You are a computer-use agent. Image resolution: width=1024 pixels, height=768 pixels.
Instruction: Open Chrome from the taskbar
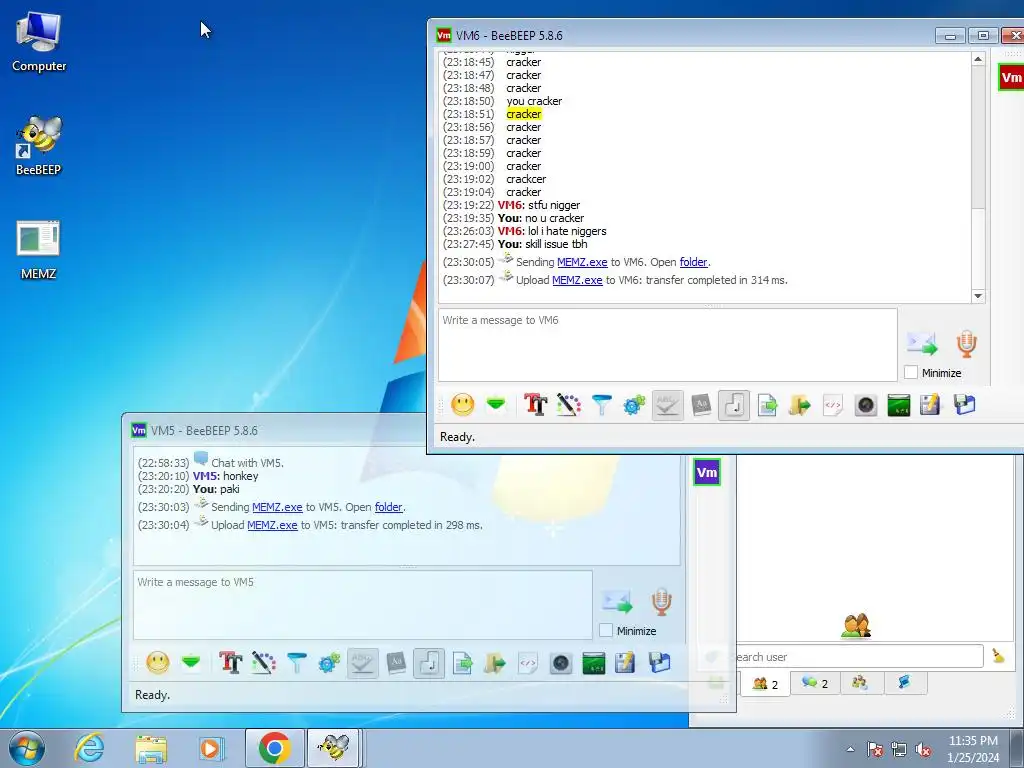pos(274,748)
